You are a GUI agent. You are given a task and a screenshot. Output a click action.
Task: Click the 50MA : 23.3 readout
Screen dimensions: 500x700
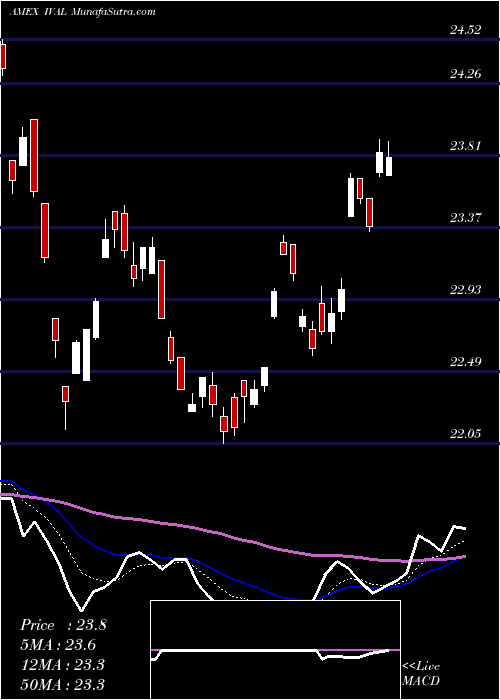[62, 684]
